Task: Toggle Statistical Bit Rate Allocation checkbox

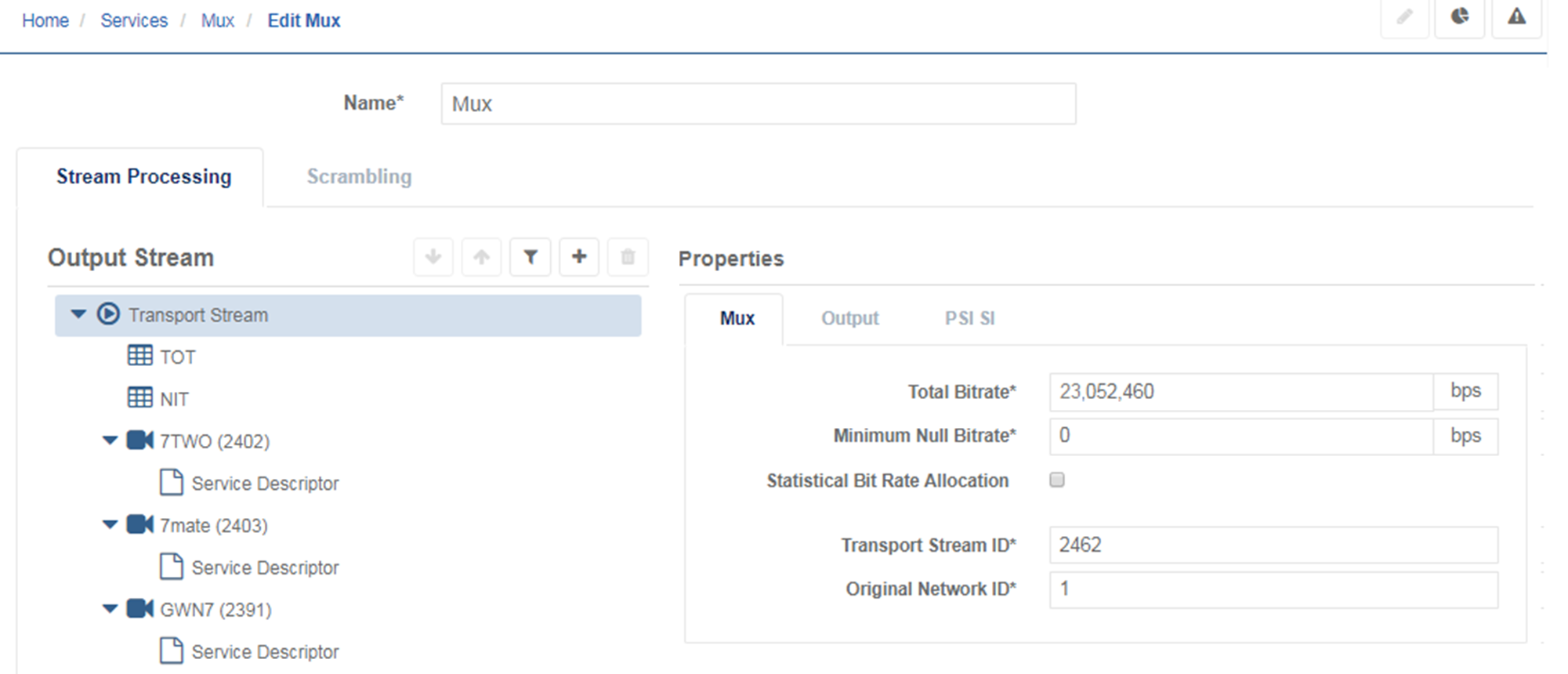Action: point(1057,480)
